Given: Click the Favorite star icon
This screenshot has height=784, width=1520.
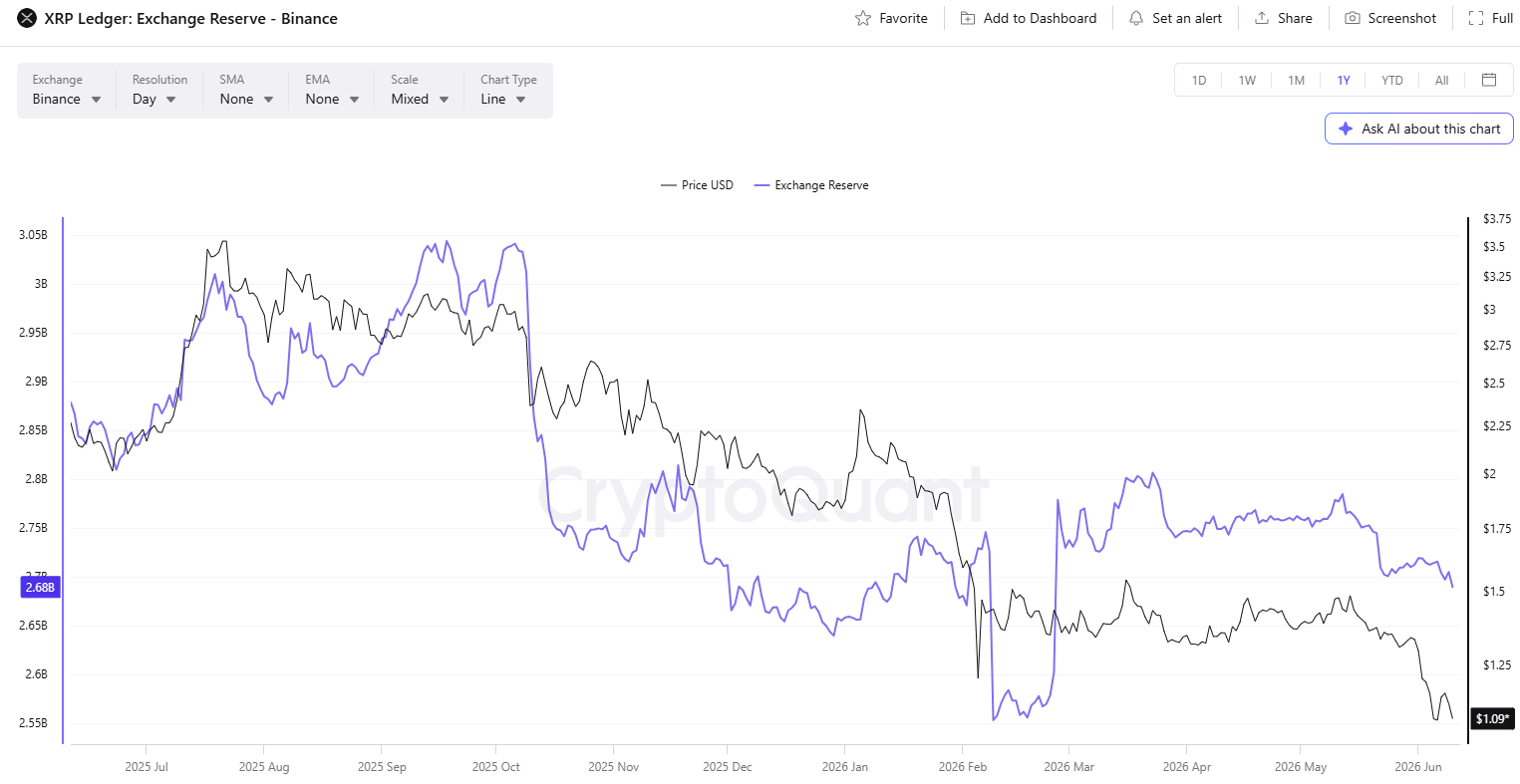Looking at the screenshot, I should (x=863, y=18).
